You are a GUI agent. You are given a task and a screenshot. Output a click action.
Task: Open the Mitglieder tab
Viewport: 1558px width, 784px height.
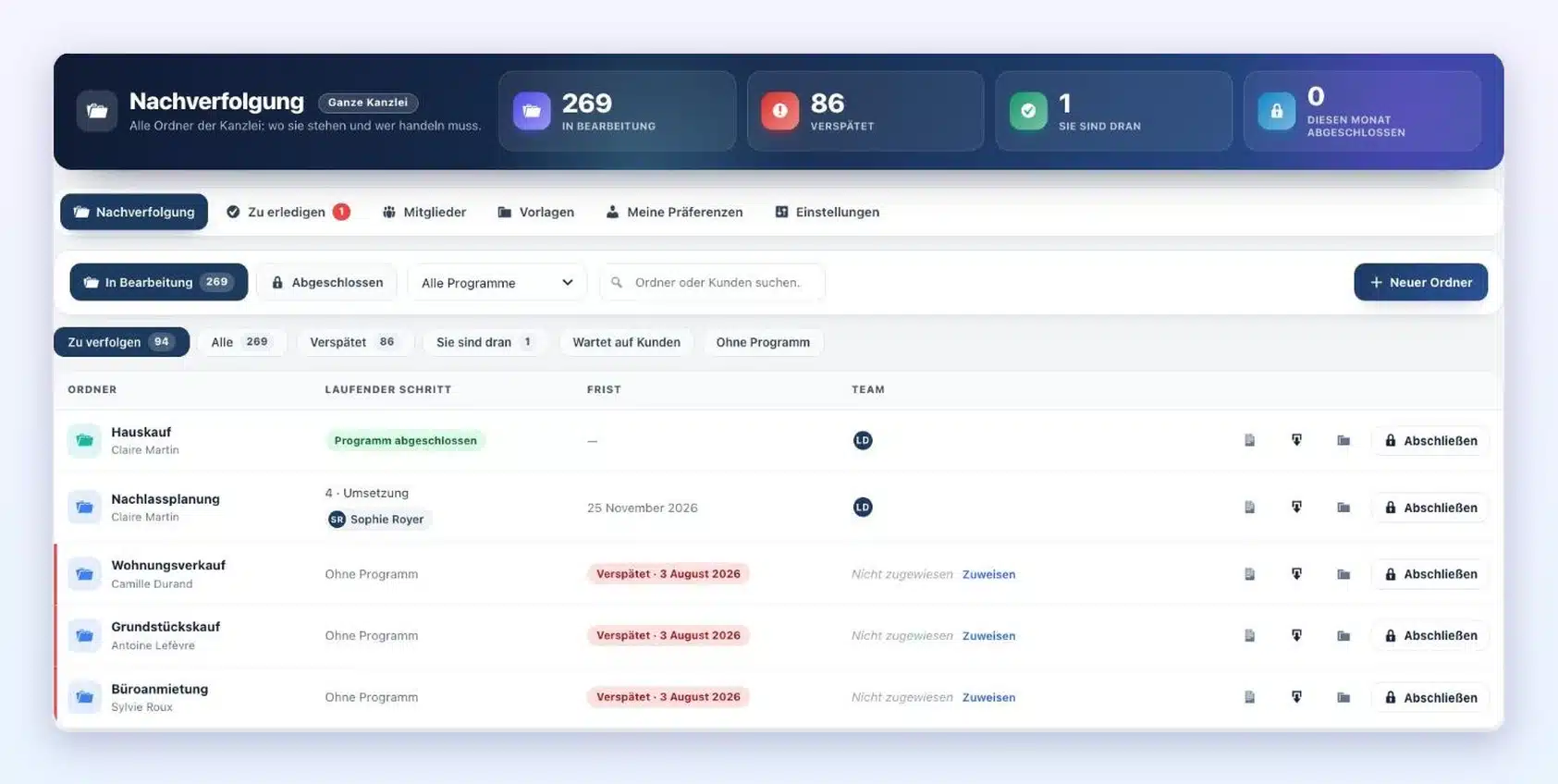(424, 212)
